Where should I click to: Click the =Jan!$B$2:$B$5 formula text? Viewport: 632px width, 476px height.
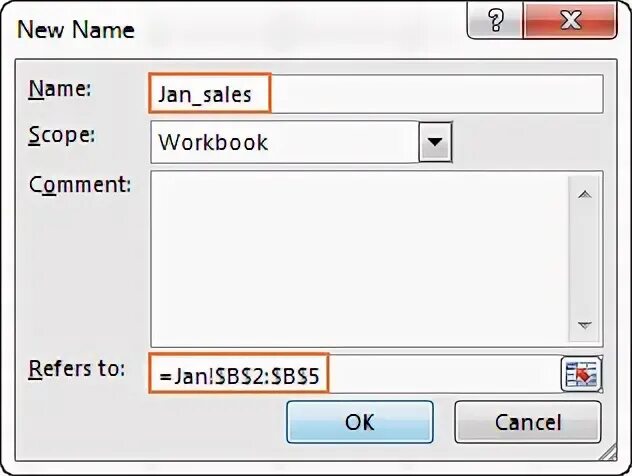pyautogui.click(x=239, y=375)
